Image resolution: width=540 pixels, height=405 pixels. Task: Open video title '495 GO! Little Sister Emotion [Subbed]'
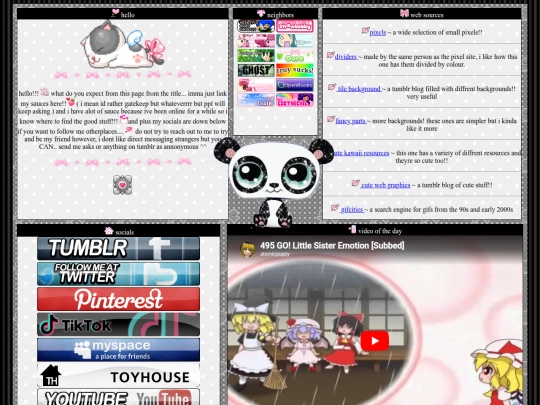pos(332,246)
